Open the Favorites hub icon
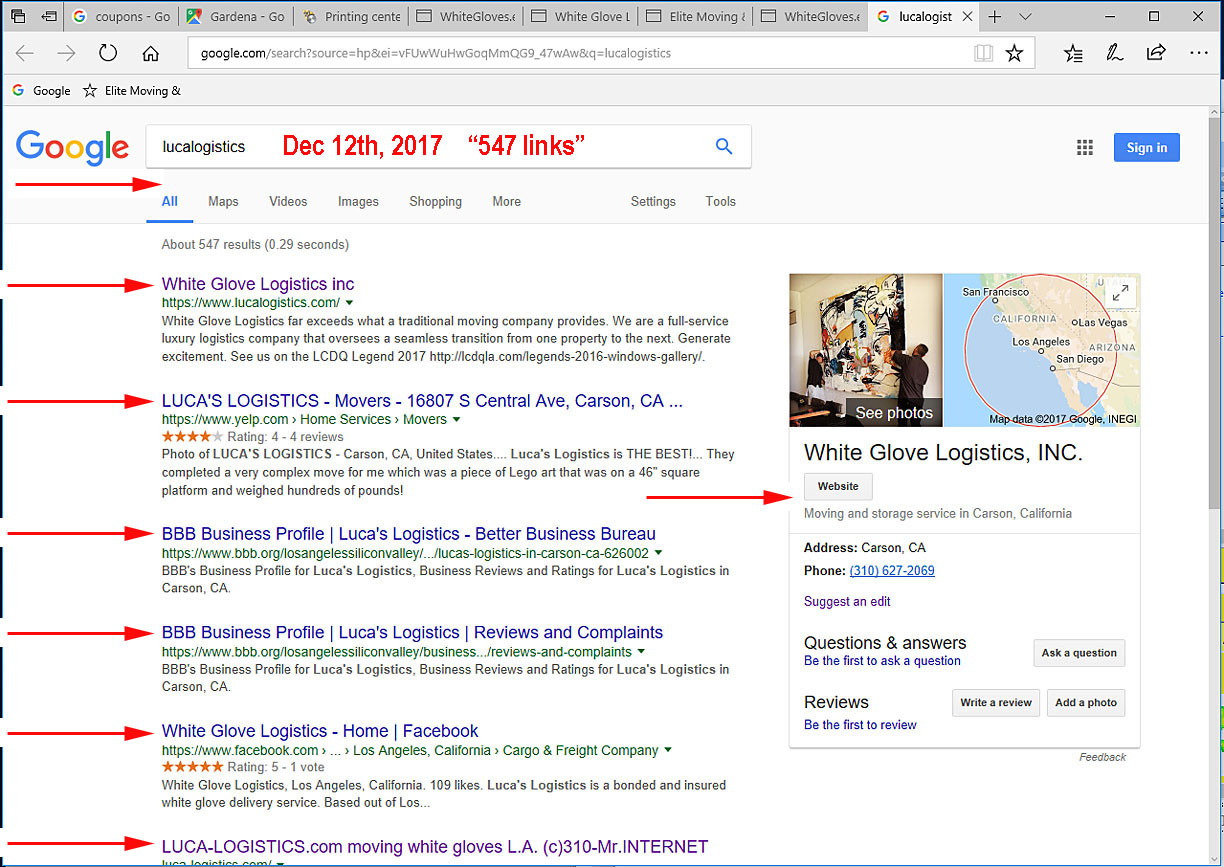This screenshot has height=867, width=1224. (x=1073, y=53)
